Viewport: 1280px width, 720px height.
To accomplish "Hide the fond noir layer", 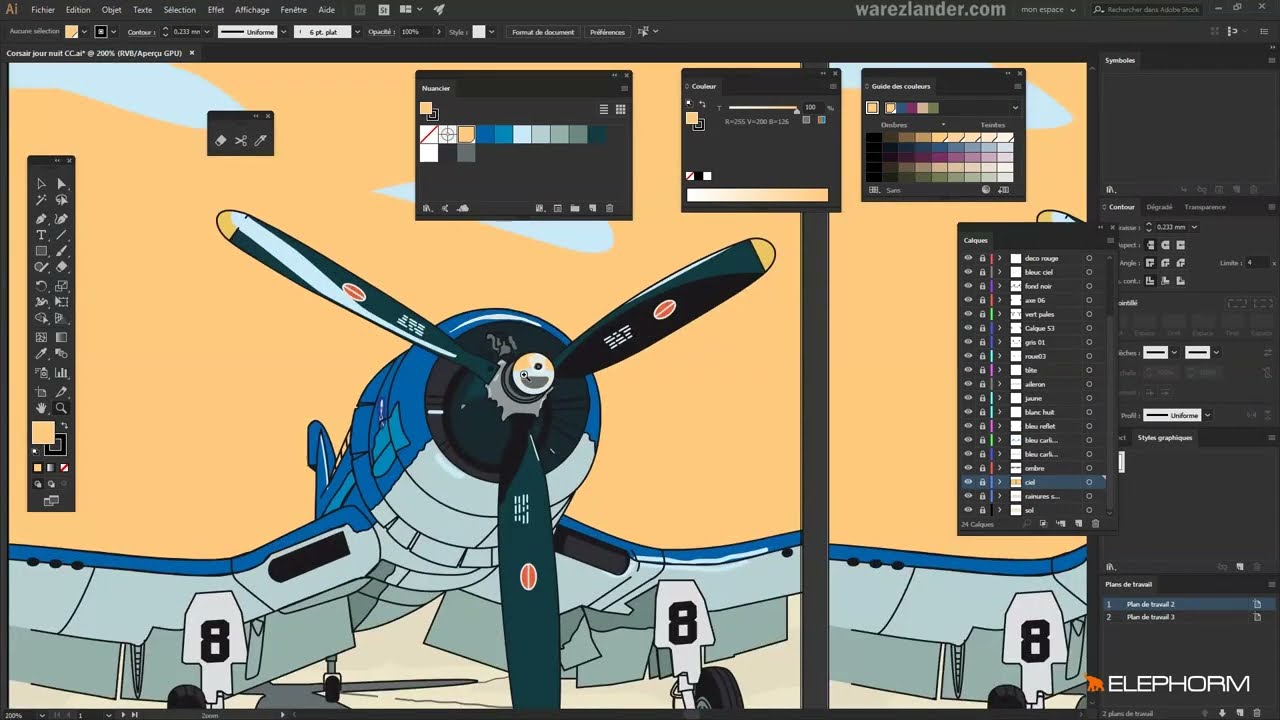I will coord(967,286).
